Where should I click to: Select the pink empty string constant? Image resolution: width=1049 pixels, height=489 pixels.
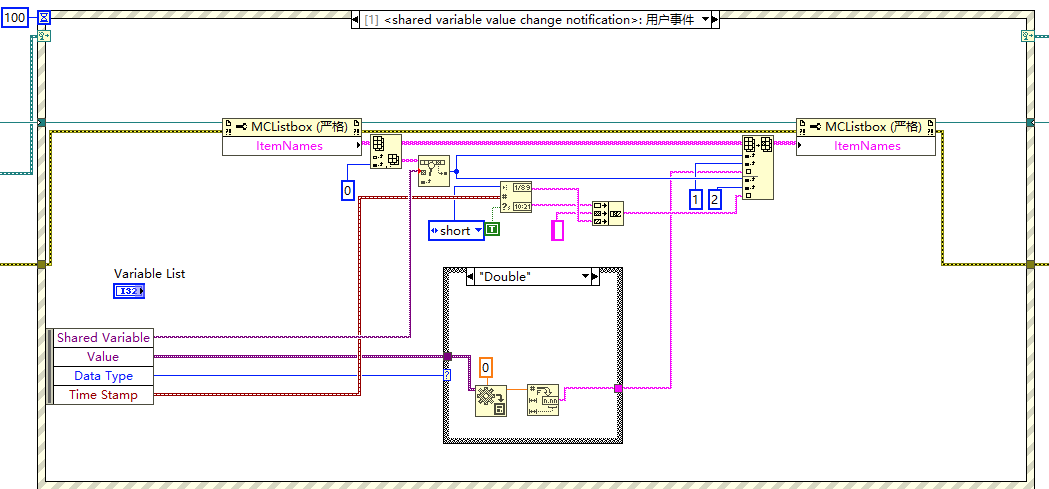coord(557,230)
